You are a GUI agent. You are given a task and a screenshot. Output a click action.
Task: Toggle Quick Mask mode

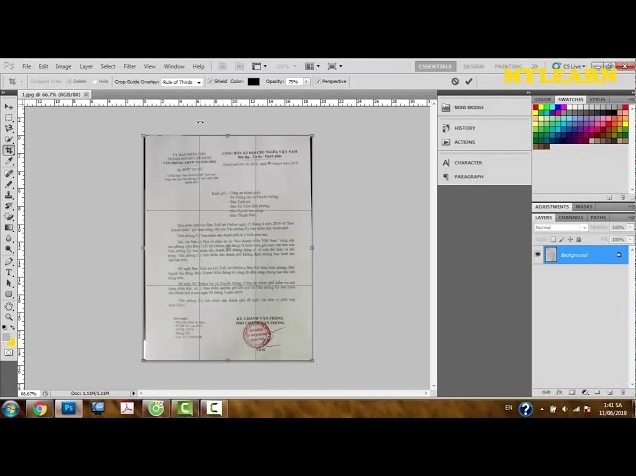point(9,353)
